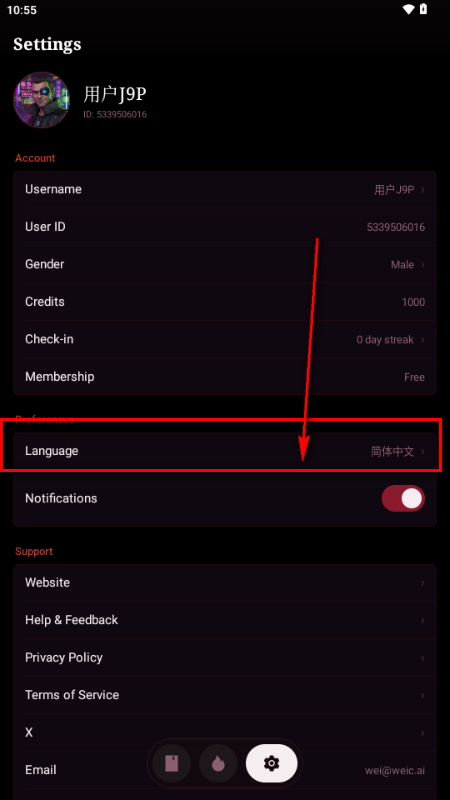Open the Check-in streak row
This screenshot has width=450, height=800.
(225, 339)
